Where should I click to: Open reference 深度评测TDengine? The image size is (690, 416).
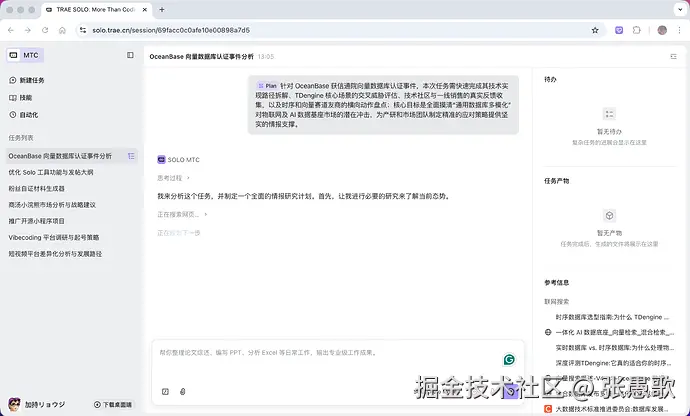(x=613, y=363)
